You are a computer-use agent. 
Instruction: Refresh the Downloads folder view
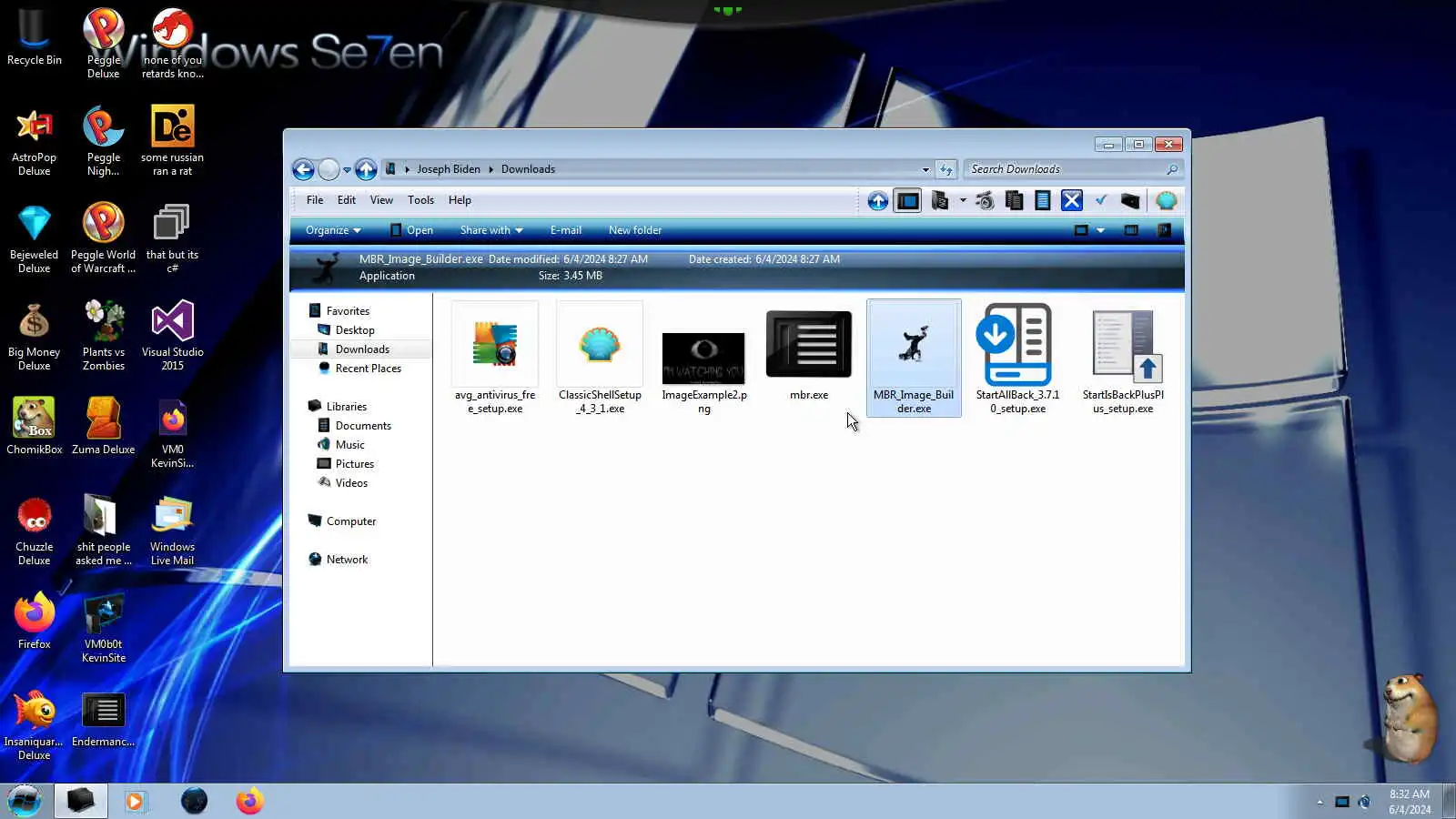point(945,169)
